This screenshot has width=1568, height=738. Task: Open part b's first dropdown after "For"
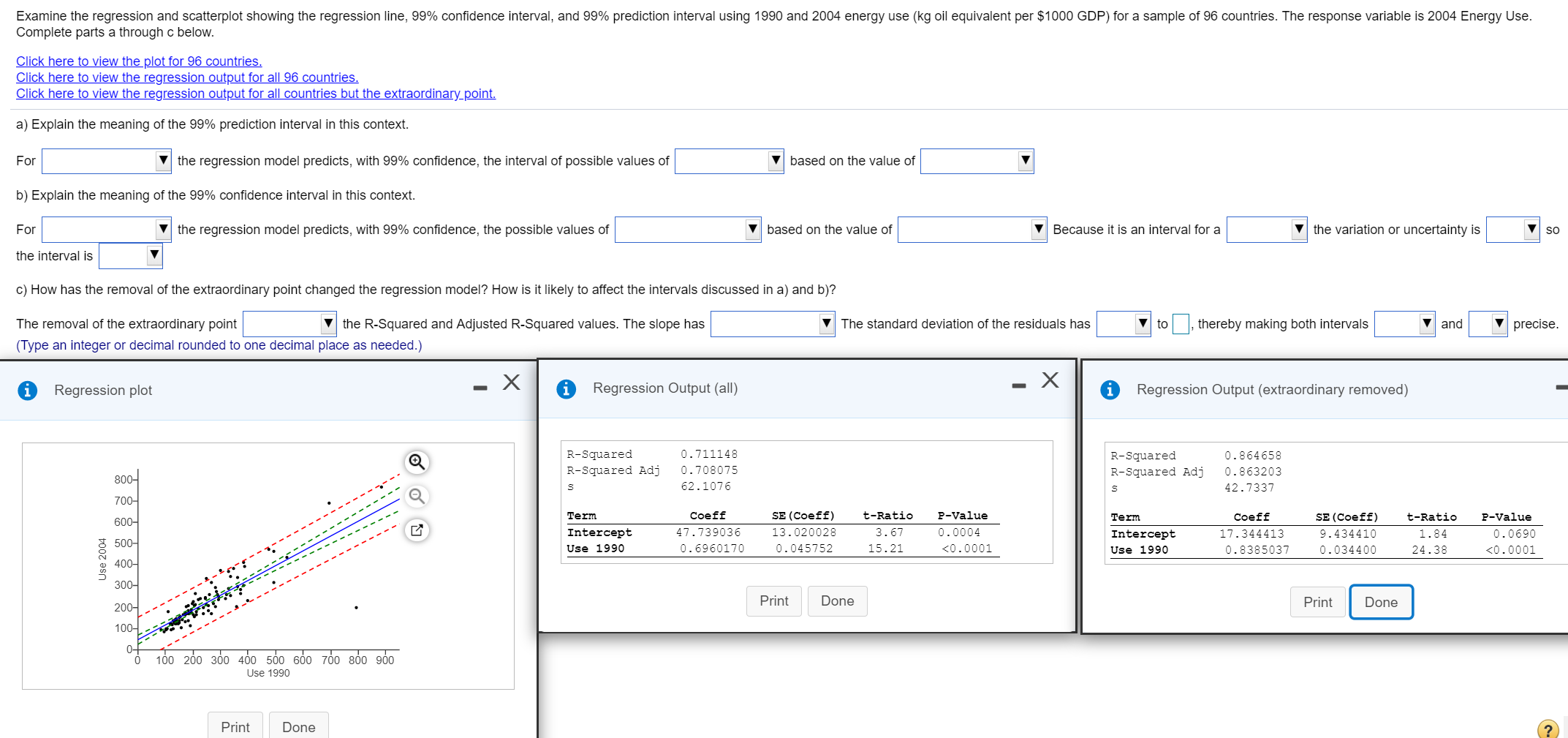[107, 230]
